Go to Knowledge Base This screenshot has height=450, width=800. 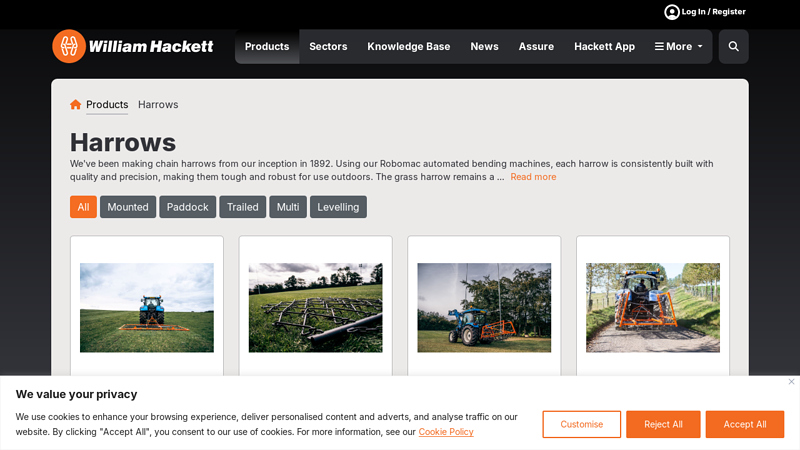coord(409,46)
